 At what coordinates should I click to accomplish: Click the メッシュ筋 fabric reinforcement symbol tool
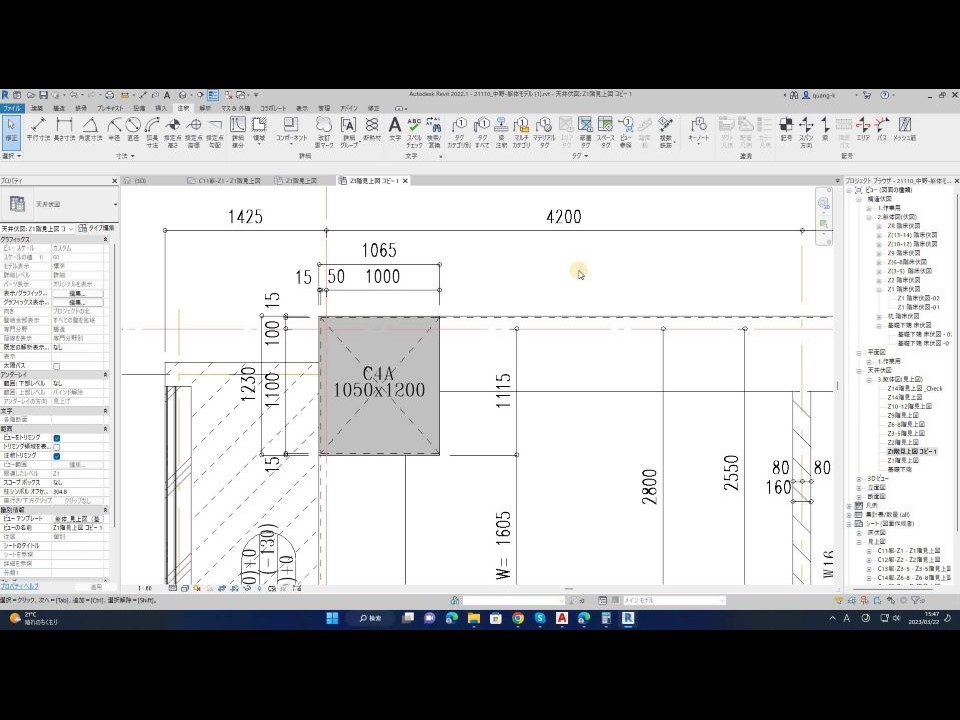click(x=904, y=129)
